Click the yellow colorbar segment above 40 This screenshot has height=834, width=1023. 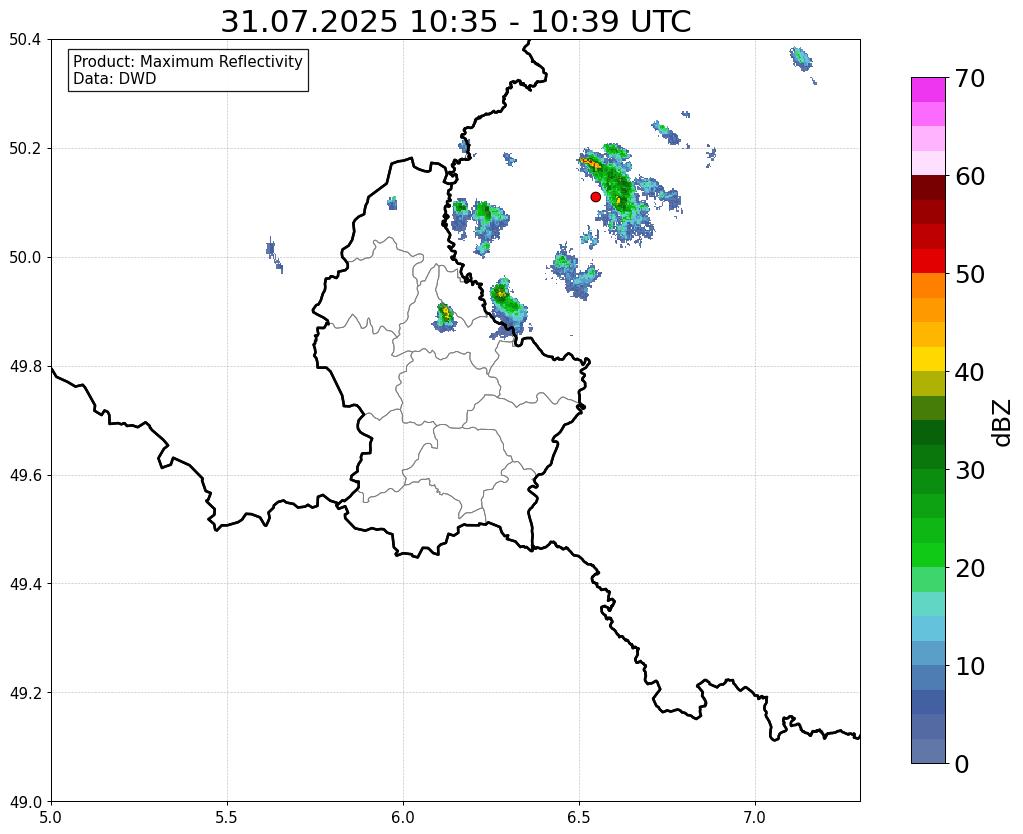[x=928, y=359]
